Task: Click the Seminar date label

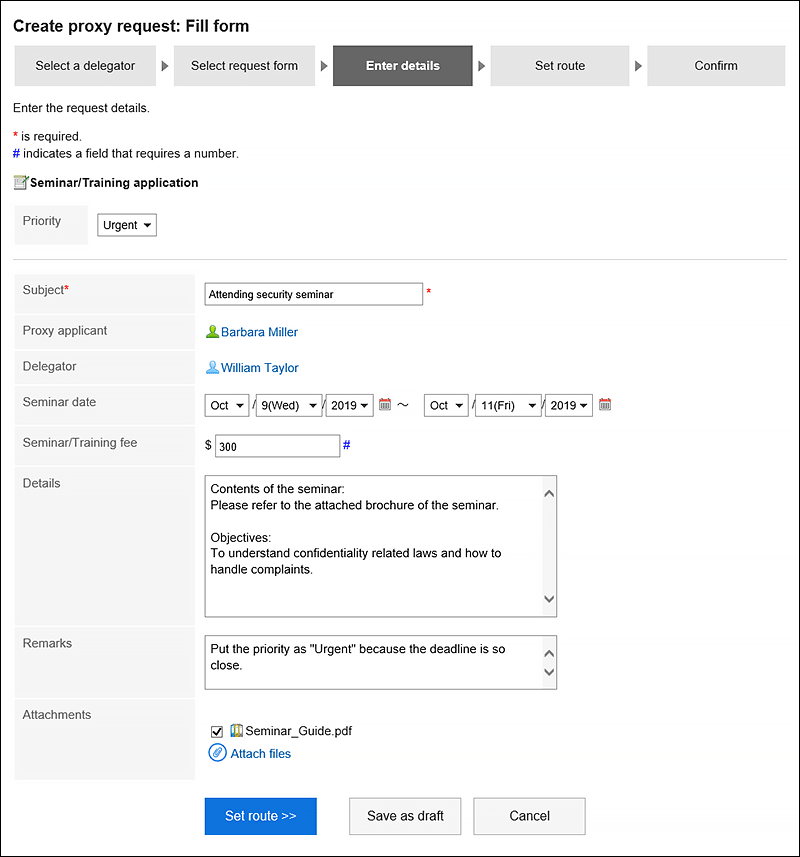Action: coord(59,402)
